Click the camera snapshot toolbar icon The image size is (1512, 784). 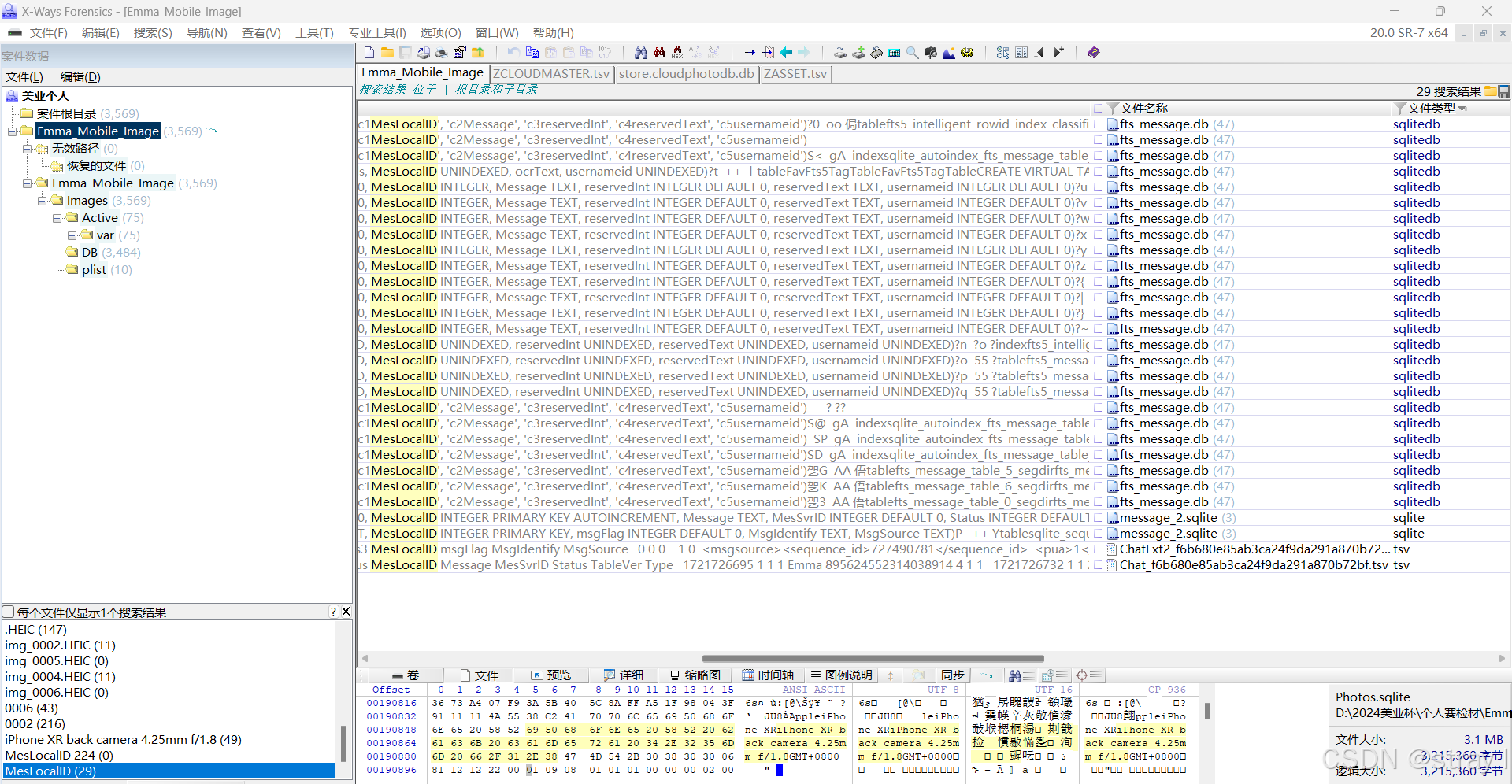931,53
